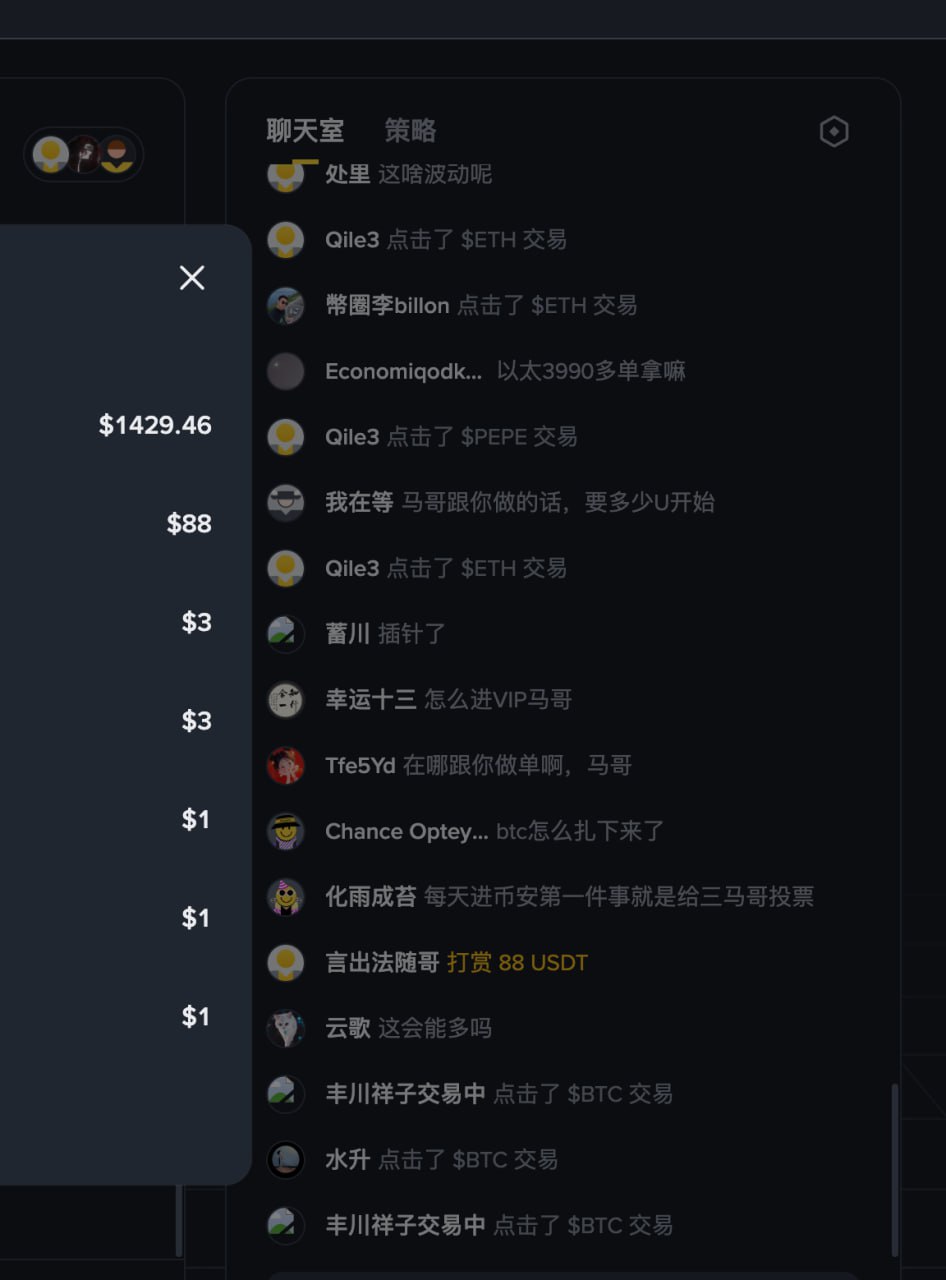Select the 聊天室 tab
946x1280 pixels.
pos(305,131)
